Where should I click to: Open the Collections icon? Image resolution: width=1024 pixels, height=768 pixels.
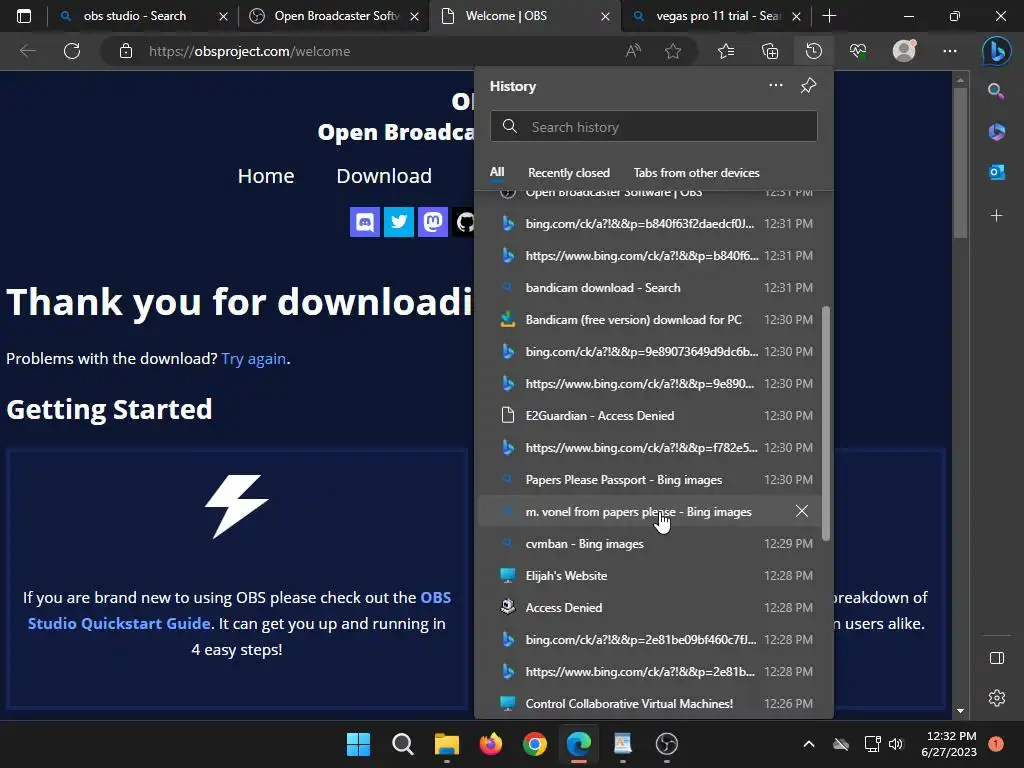pos(770,51)
